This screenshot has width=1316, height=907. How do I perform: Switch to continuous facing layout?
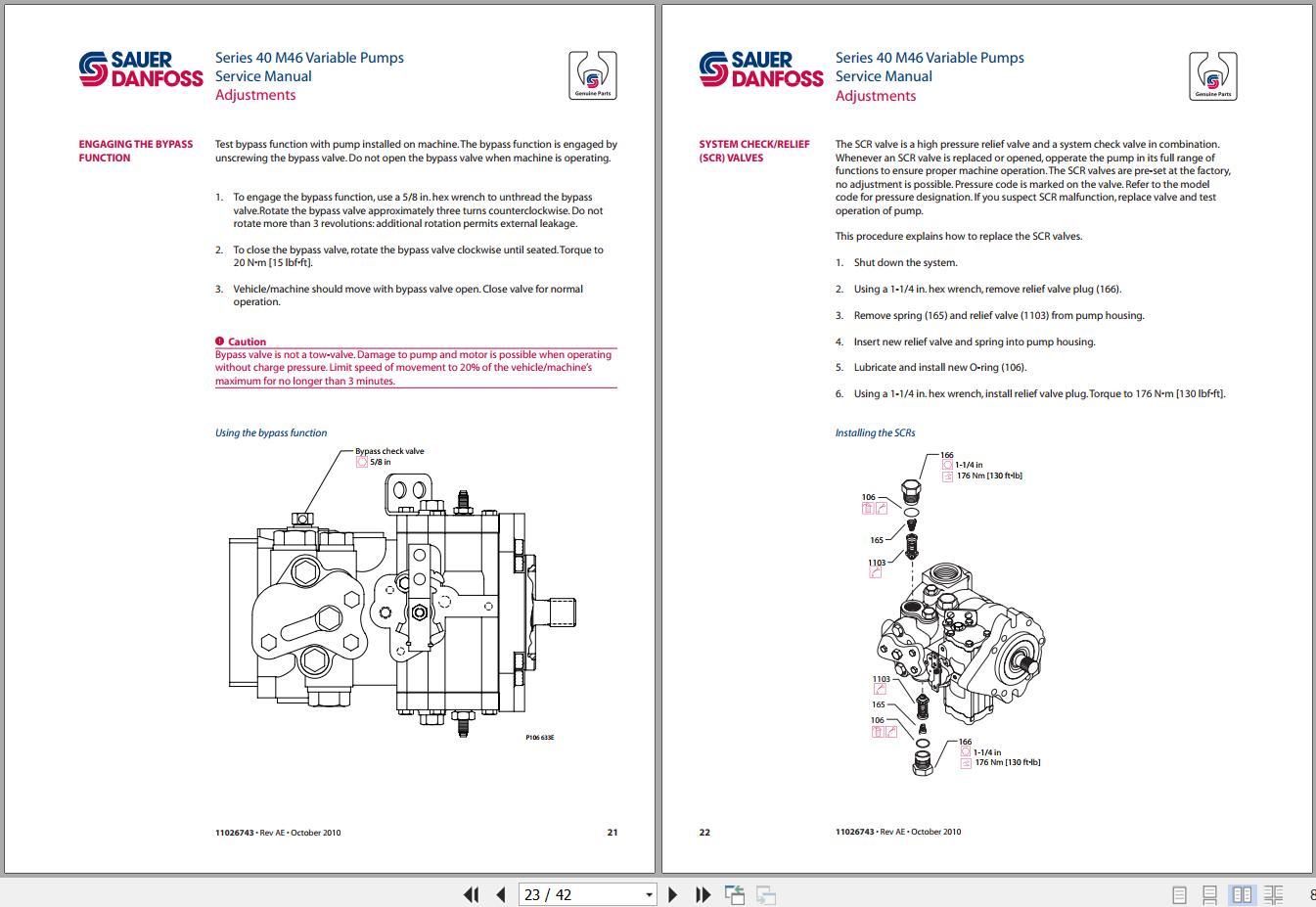tap(1273, 894)
